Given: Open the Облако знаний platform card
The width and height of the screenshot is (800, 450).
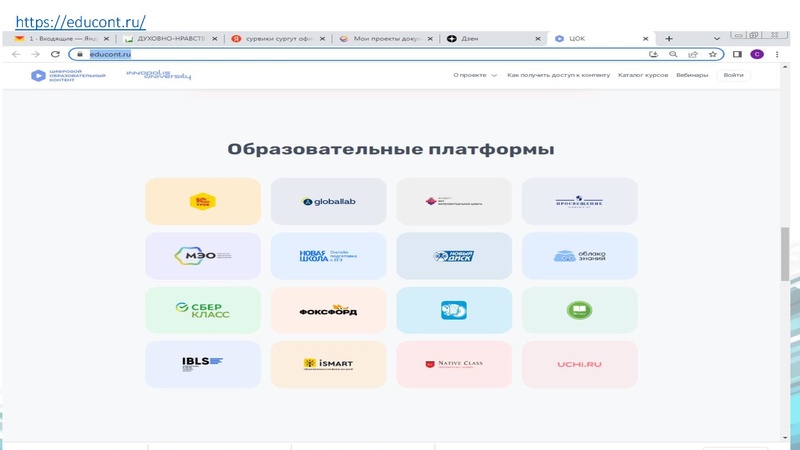Looking at the screenshot, I should (580, 256).
